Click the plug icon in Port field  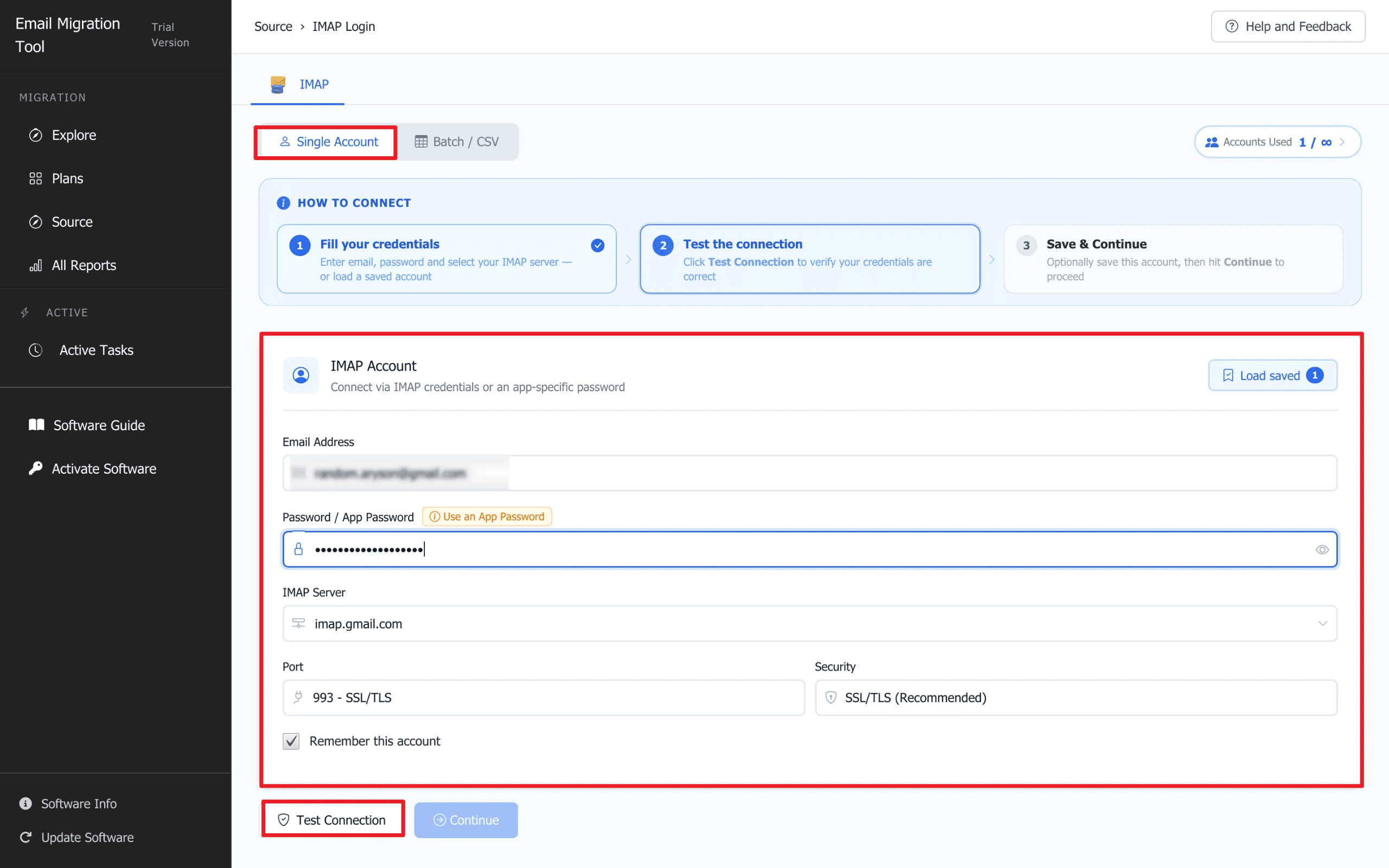298,698
